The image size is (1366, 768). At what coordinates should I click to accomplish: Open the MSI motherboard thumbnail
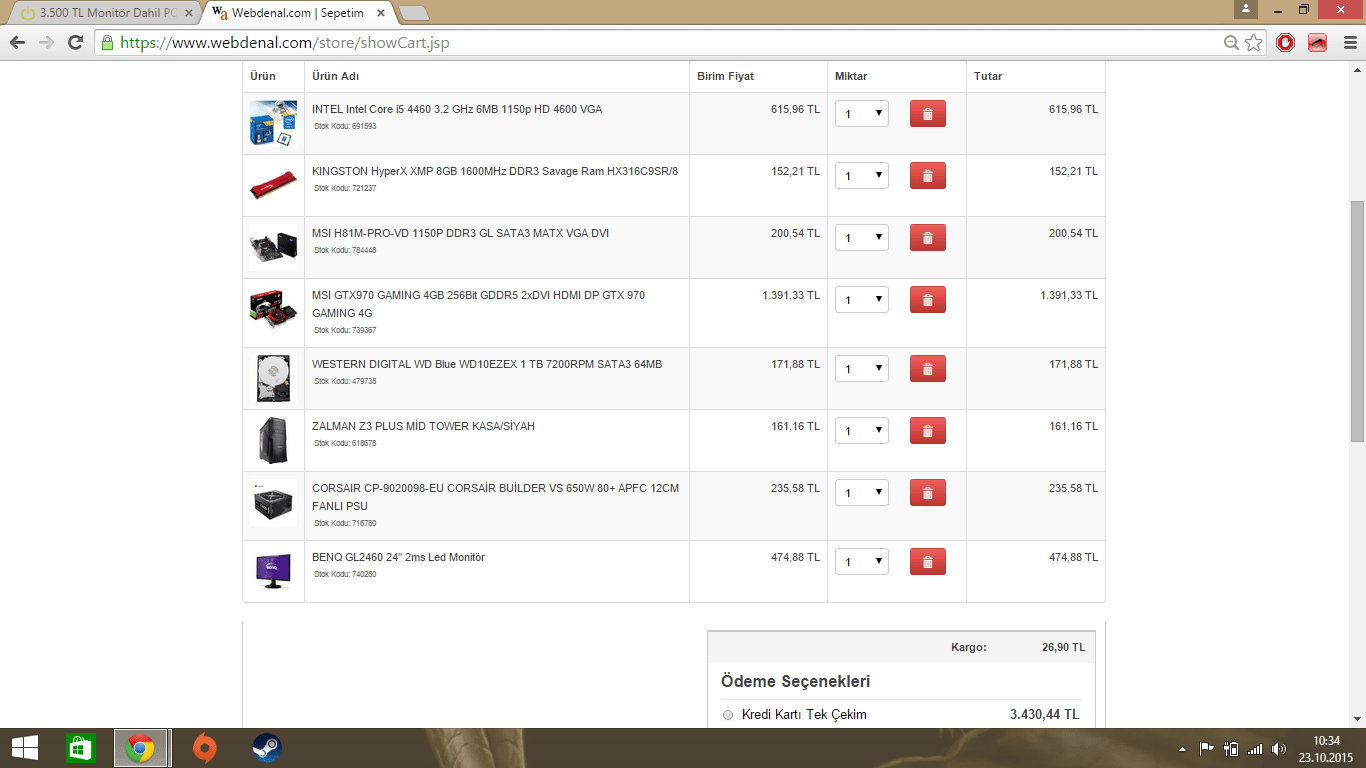pyautogui.click(x=273, y=247)
